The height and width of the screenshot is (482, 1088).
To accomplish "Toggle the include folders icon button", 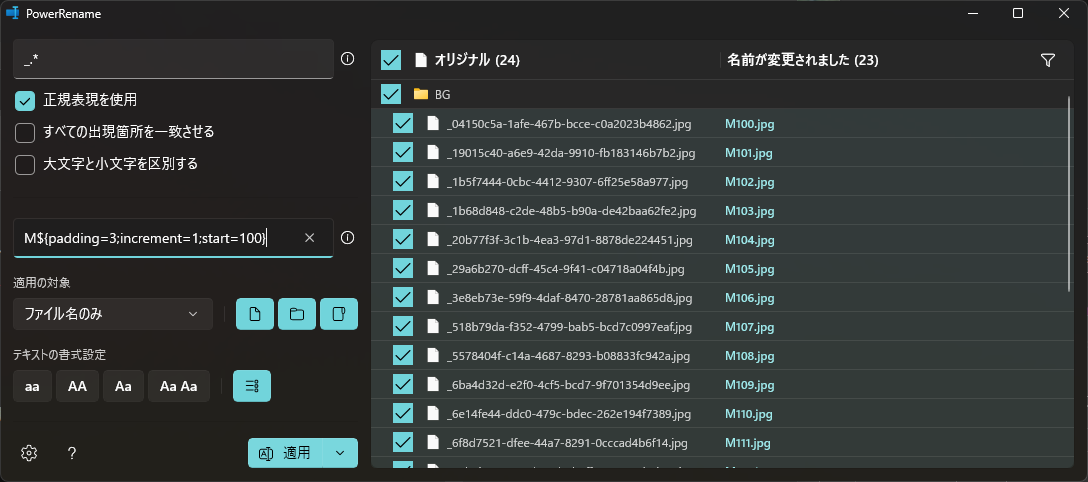I will coord(297,314).
